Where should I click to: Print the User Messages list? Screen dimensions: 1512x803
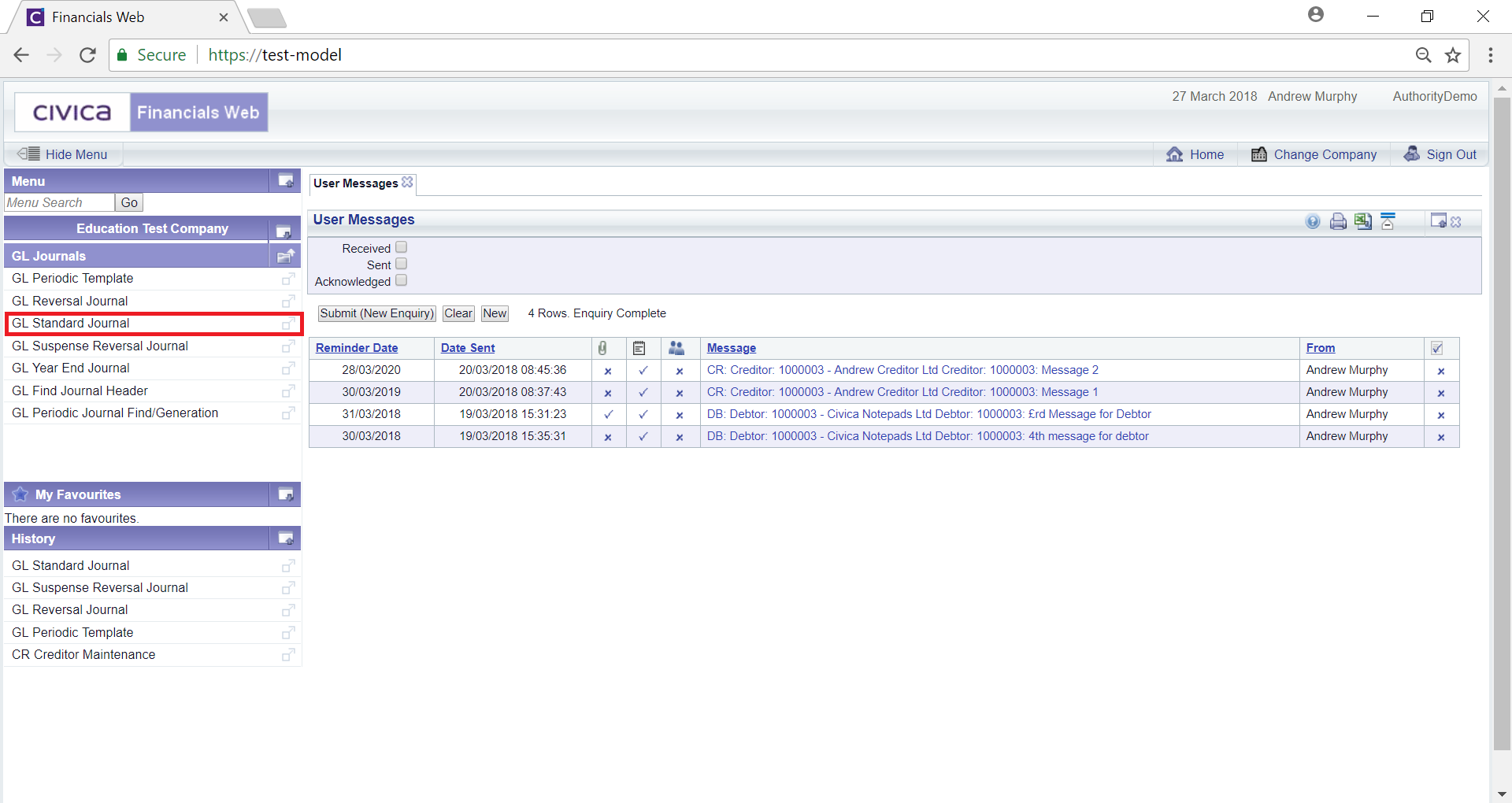pos(1338,221)
